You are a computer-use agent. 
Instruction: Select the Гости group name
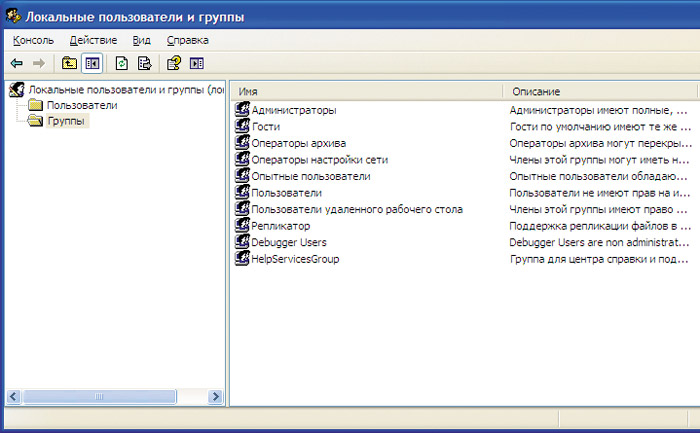pos(266,127)
